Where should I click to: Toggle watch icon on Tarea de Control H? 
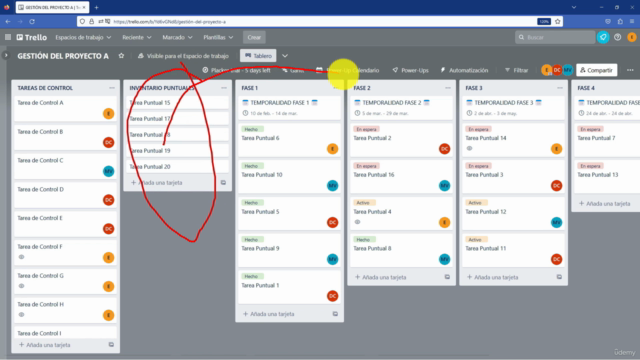click(22, 315)
